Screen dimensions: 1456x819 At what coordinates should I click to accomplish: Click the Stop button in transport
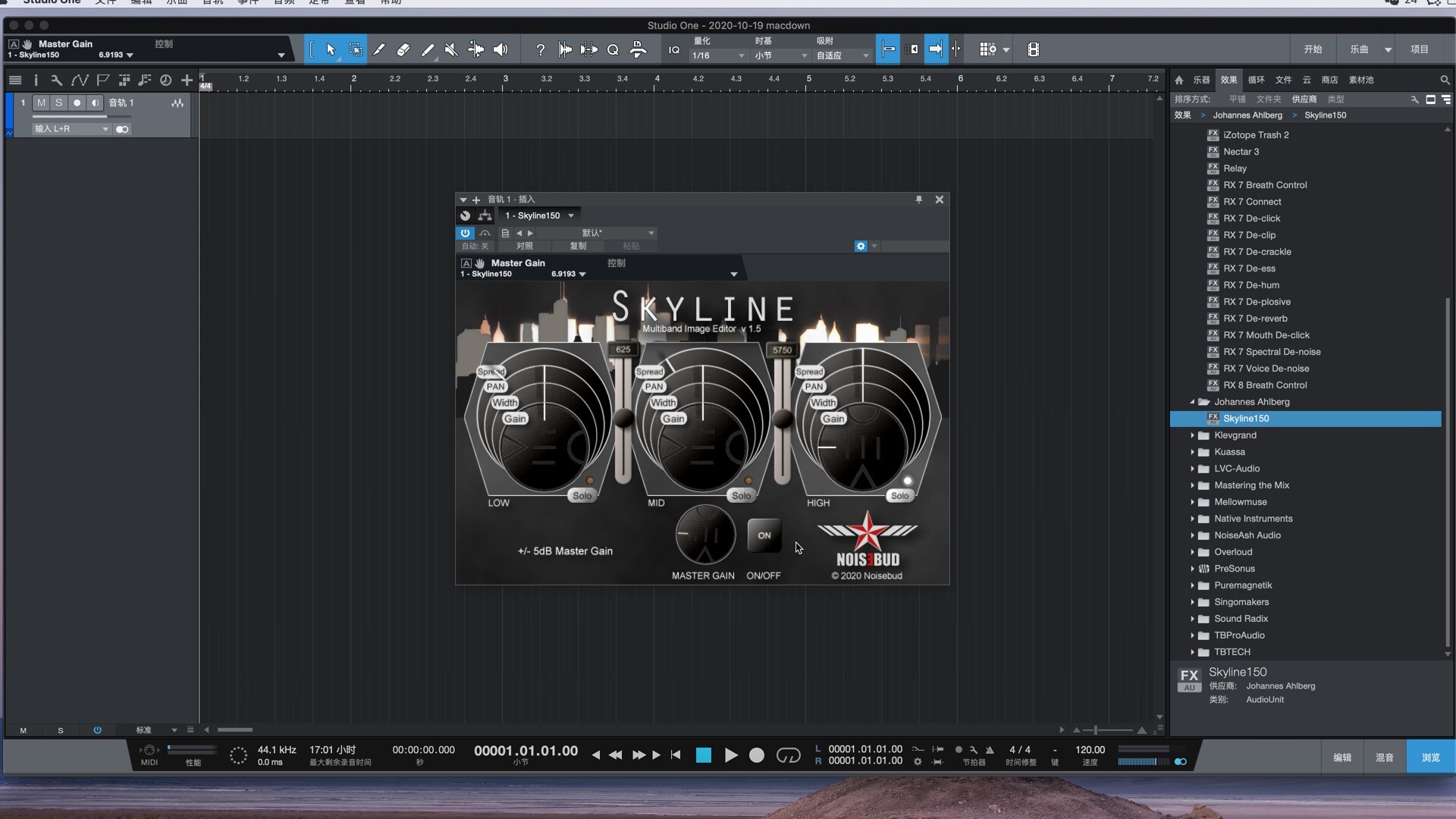(704, 755)
